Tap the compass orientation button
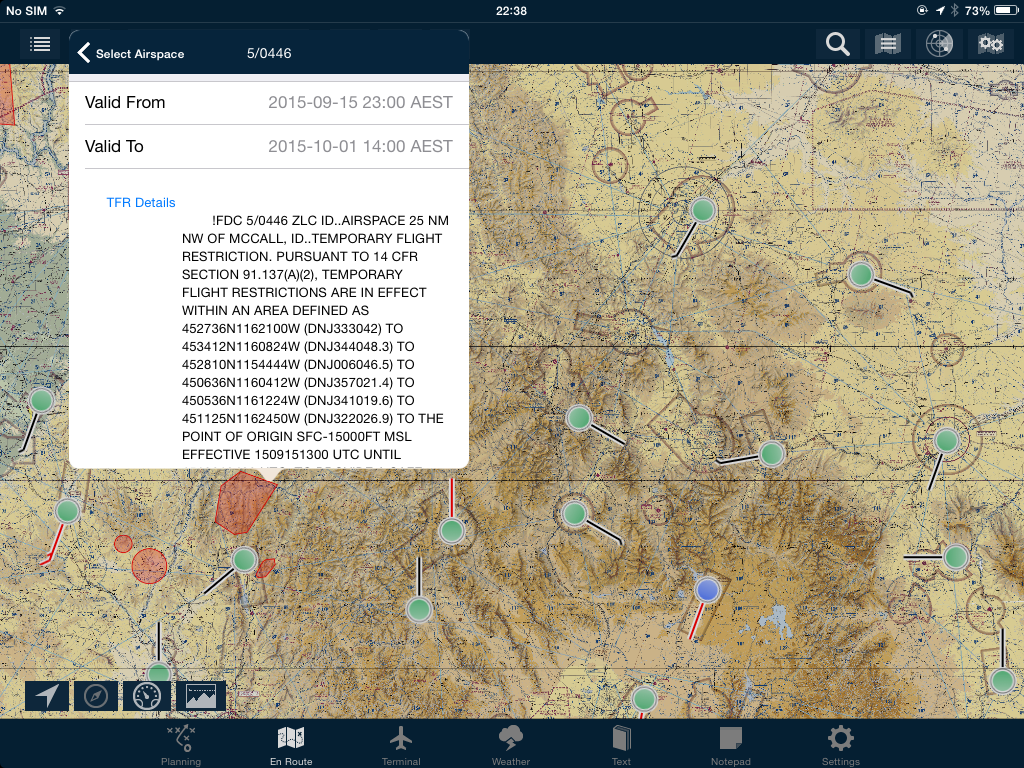 (96, 696)
